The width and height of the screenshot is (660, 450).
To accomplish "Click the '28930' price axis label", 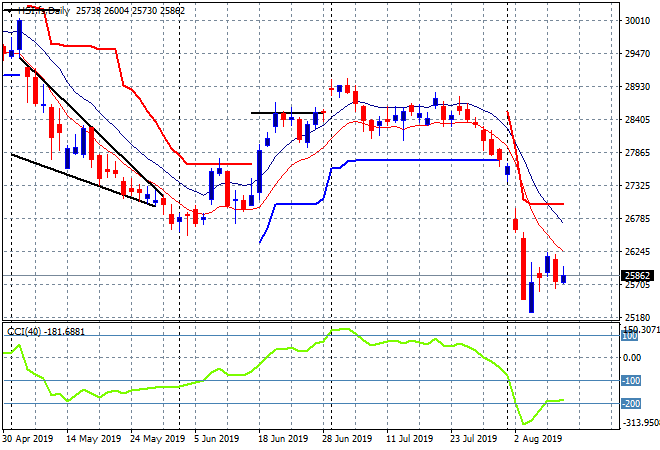I will click(637, 87).
